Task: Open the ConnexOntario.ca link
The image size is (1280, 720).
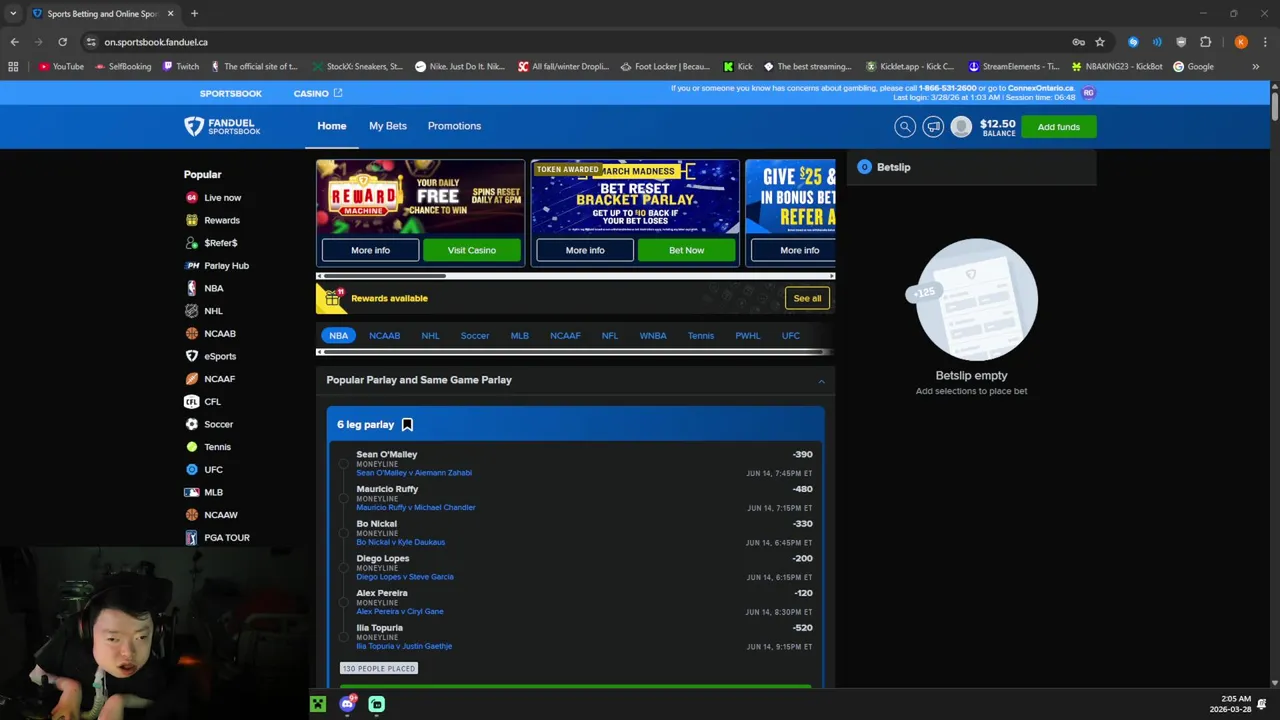Action: [x=1040, y=88]
